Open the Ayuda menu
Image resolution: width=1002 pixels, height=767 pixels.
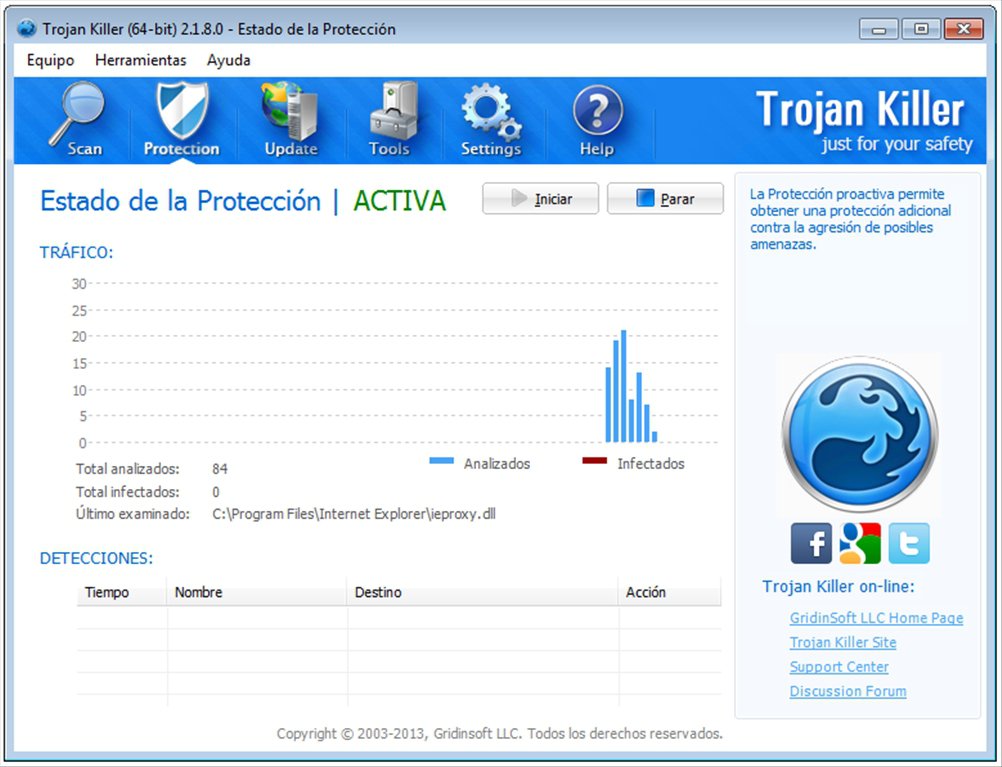coord(228,60)
